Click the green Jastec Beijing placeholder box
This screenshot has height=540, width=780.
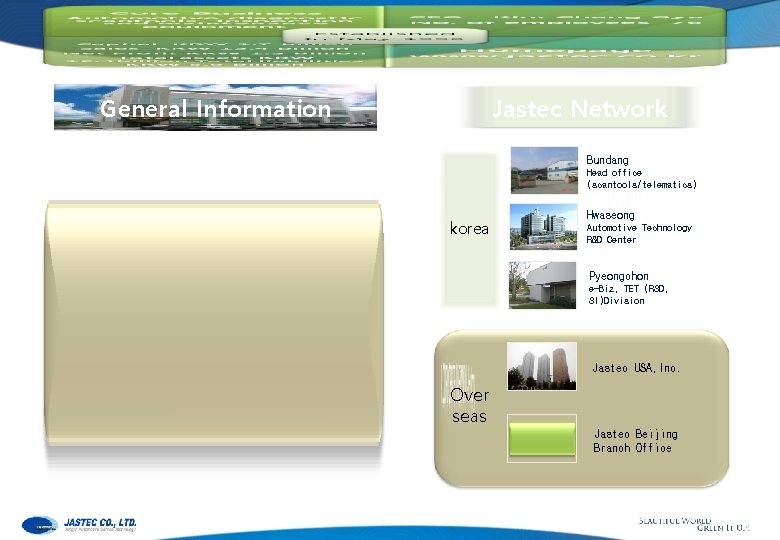(542, 439)
